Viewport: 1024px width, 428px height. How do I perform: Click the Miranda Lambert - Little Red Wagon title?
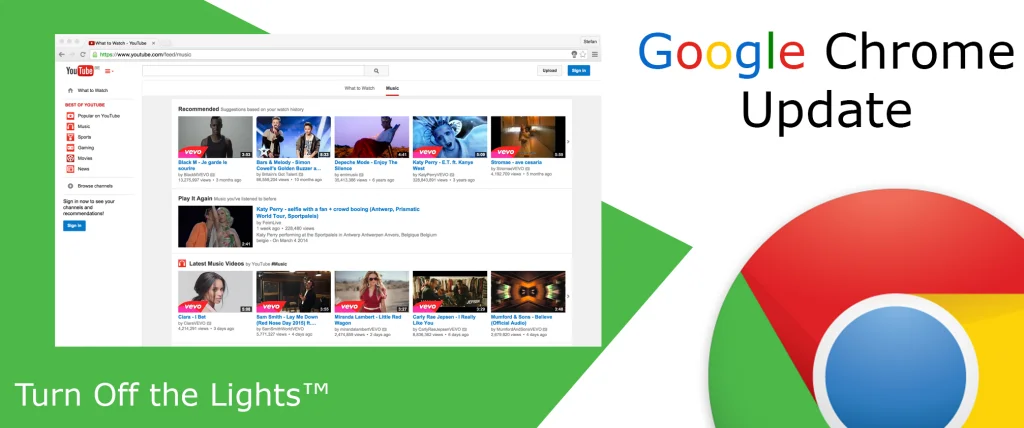[x=367, y=320]
